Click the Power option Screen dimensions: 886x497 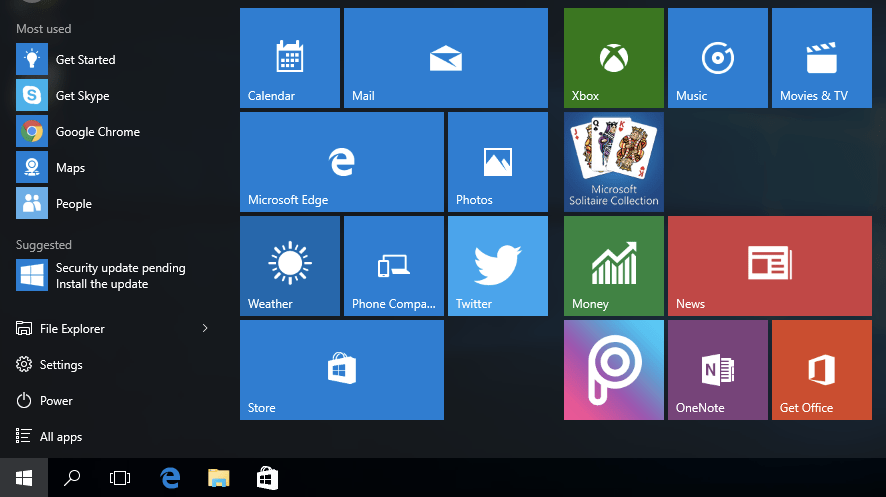coord(45,400)
